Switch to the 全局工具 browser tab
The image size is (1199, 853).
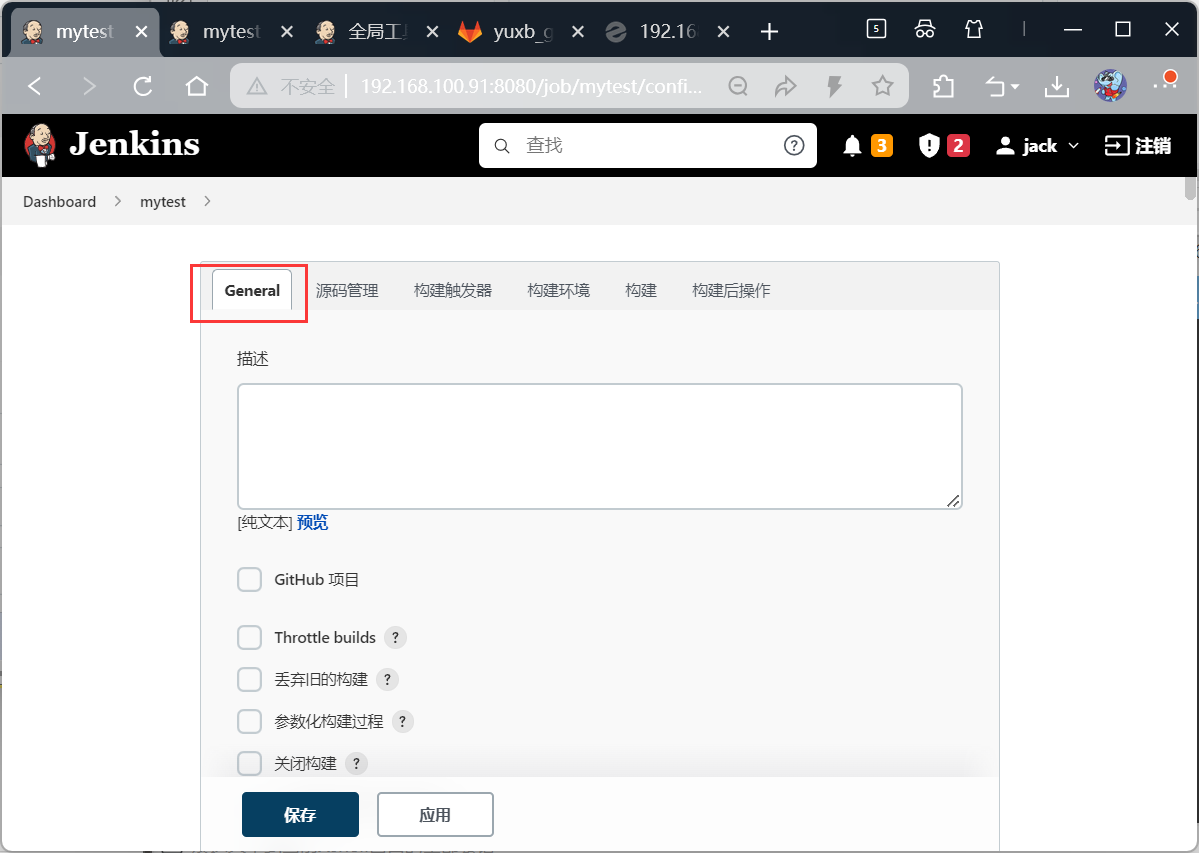click(375, 32)
